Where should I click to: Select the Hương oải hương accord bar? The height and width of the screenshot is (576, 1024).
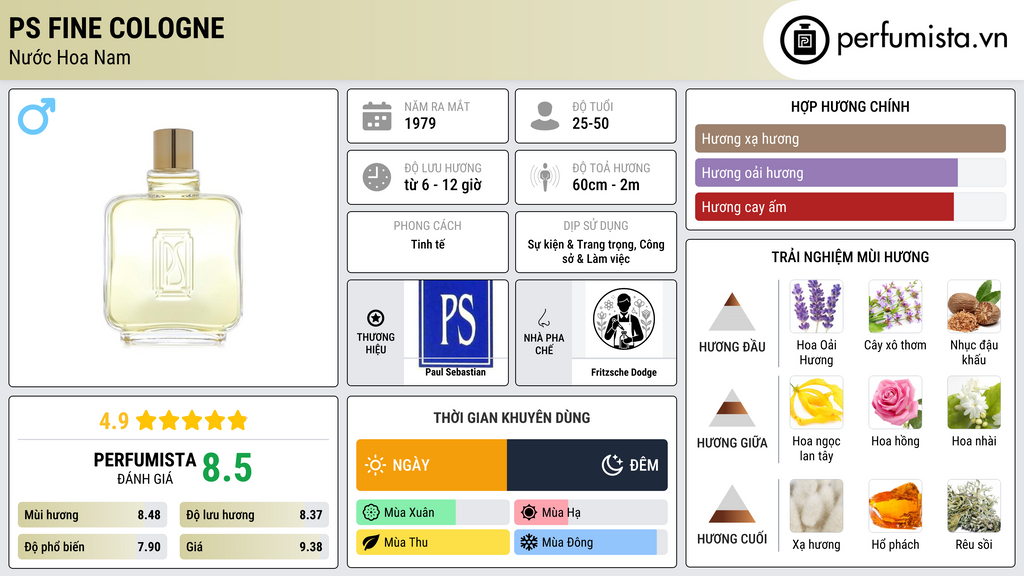coord(850,173)
